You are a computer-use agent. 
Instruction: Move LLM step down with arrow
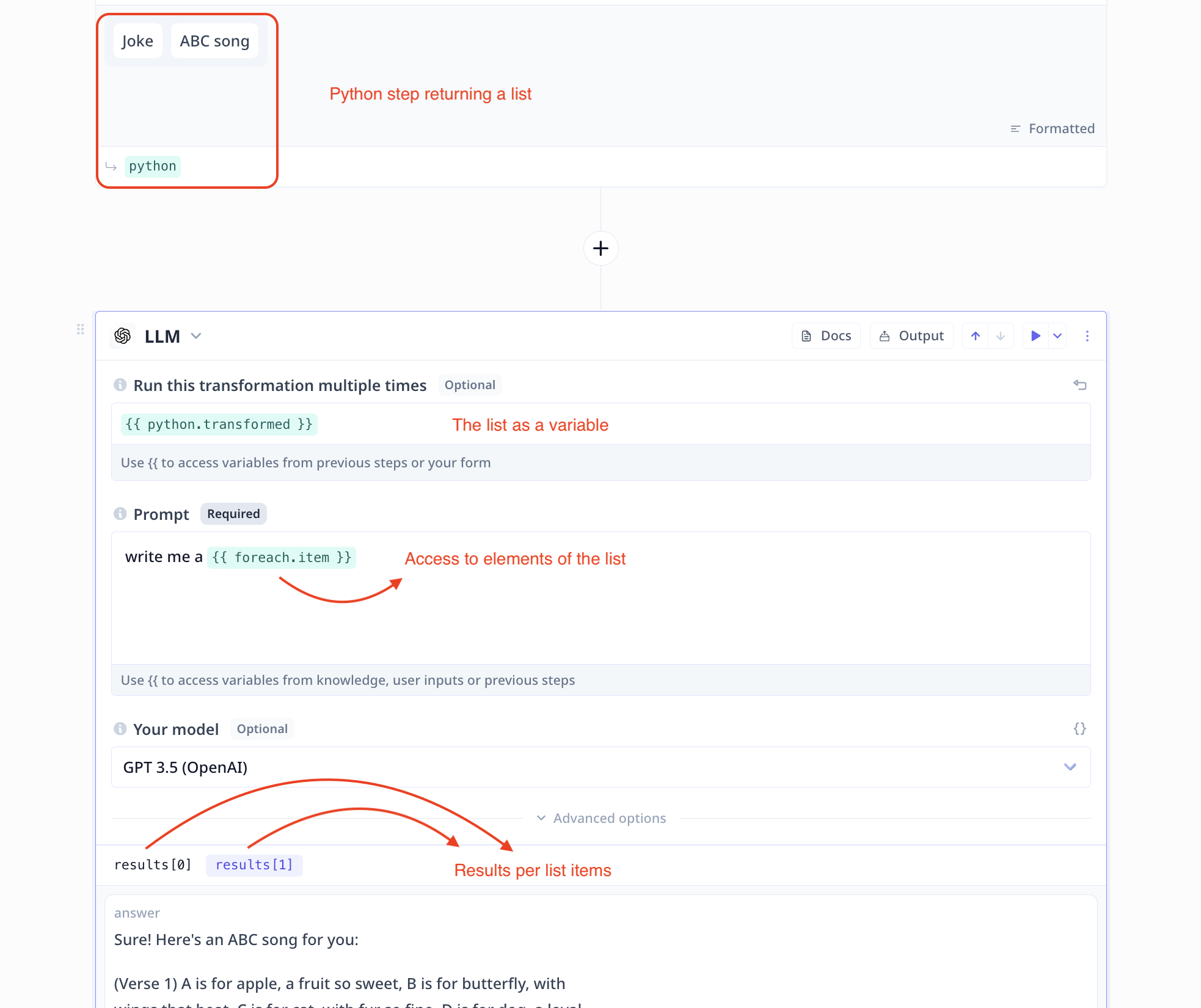pos(1001,336)
